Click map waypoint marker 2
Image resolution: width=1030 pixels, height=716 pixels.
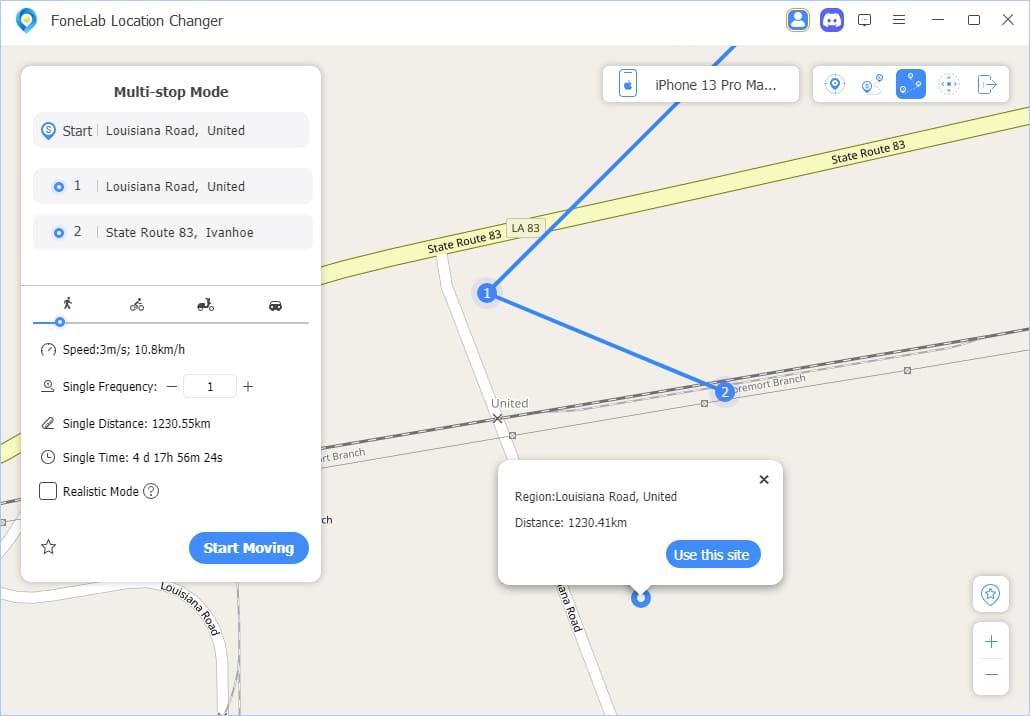[x=725, y=392]
